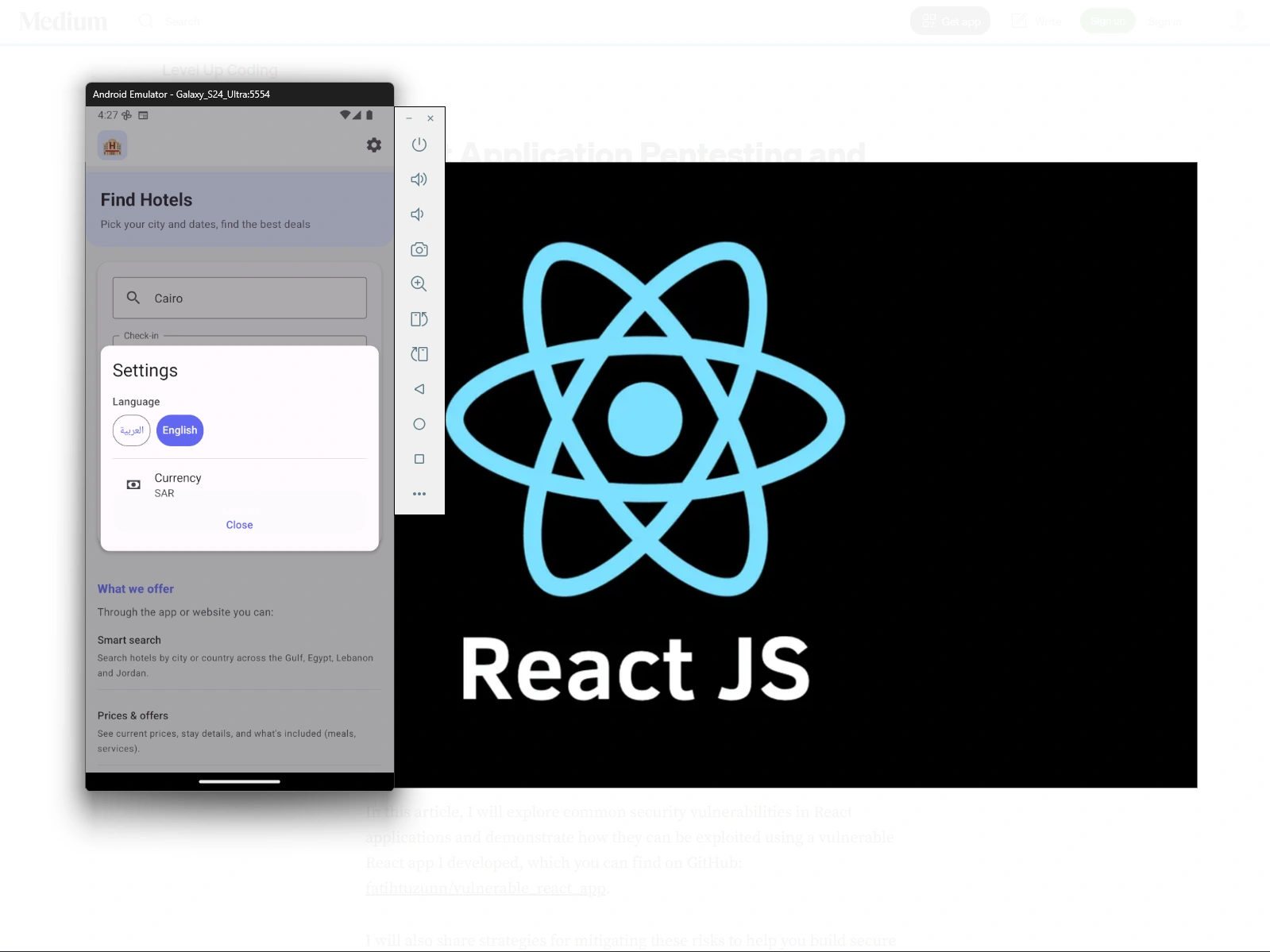Activate the emulator zoom magnifier icon
Screen dimensions: 1270x952
pyautogui.click(x=419, y=284)
